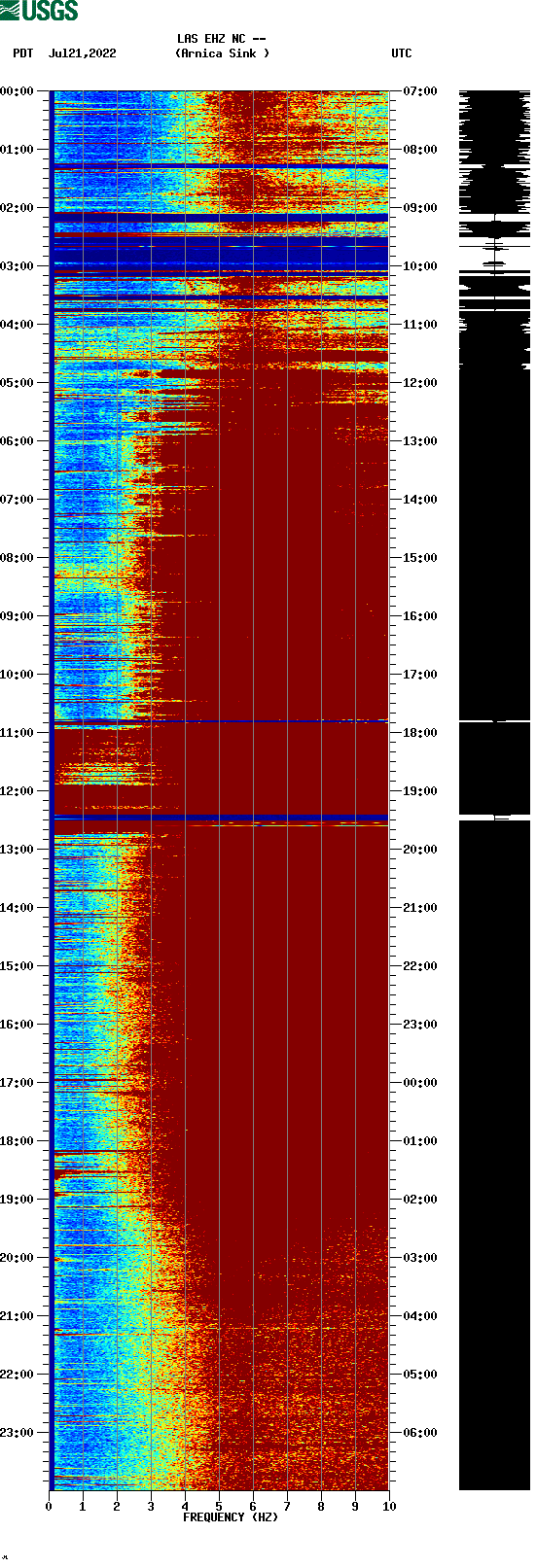Click the 10:00 UTC time label

(x=420, y=266)
